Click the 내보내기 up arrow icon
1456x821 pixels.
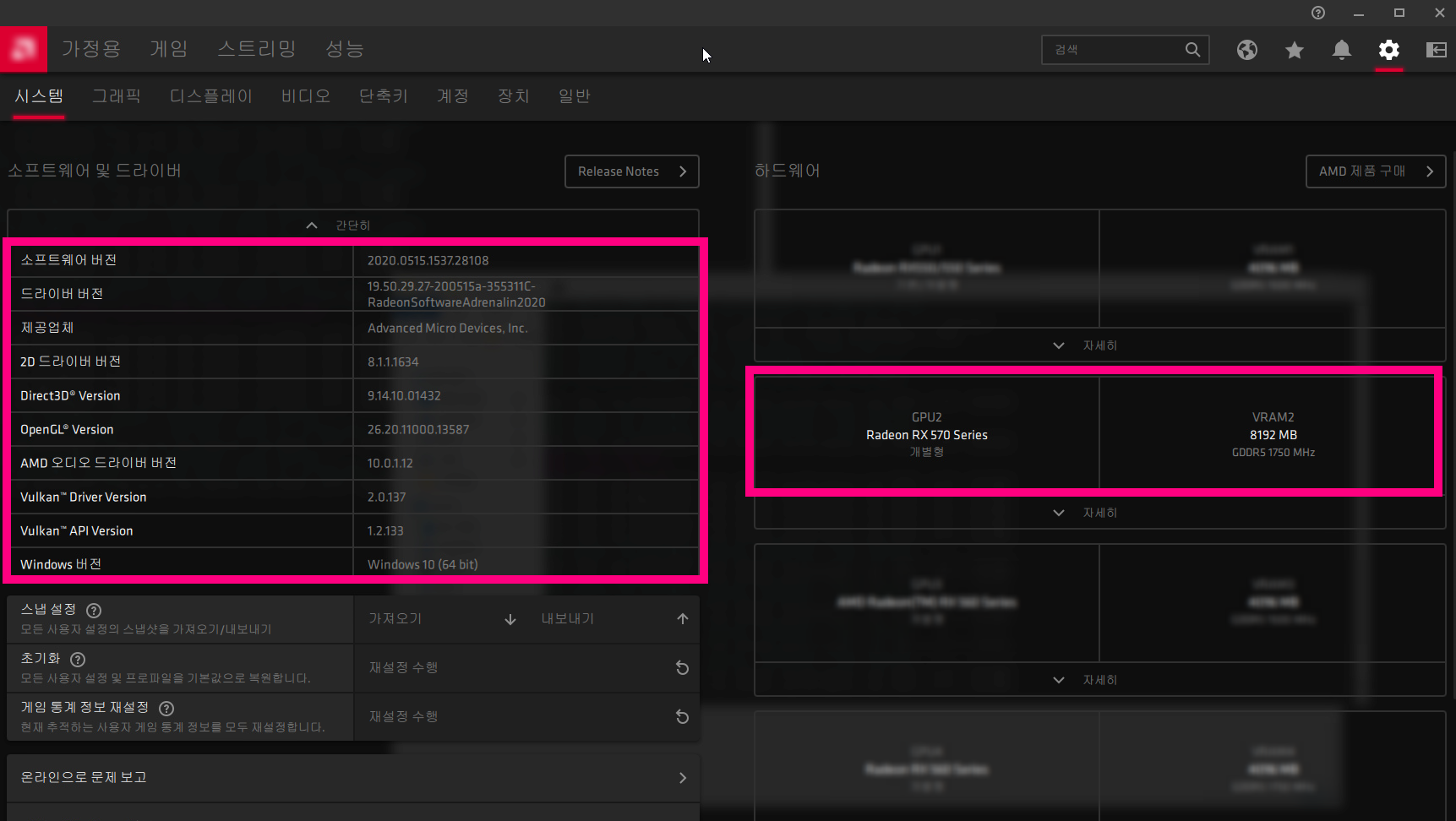pos(683,619)
